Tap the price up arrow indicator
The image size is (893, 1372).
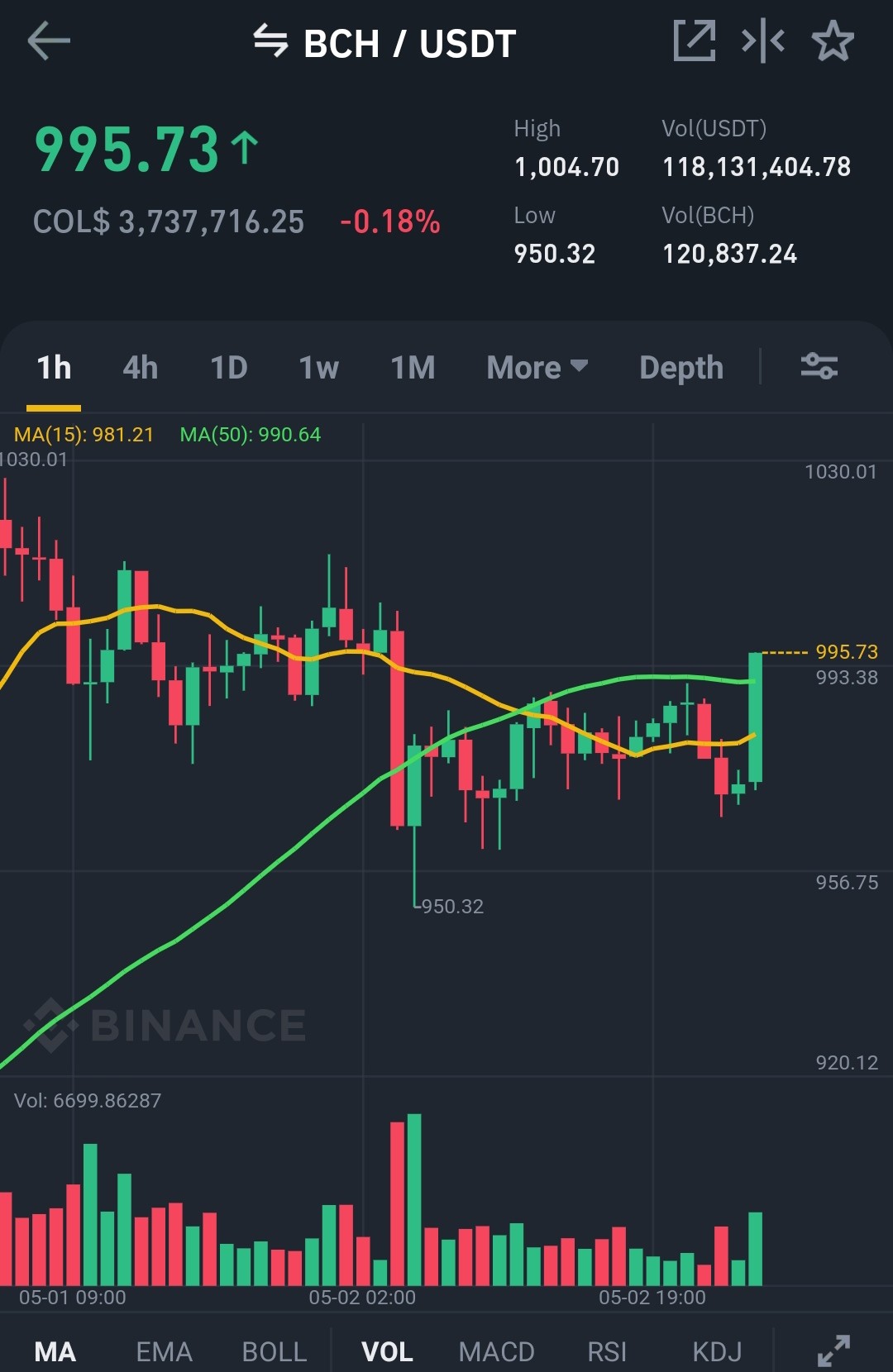[245, 149]
